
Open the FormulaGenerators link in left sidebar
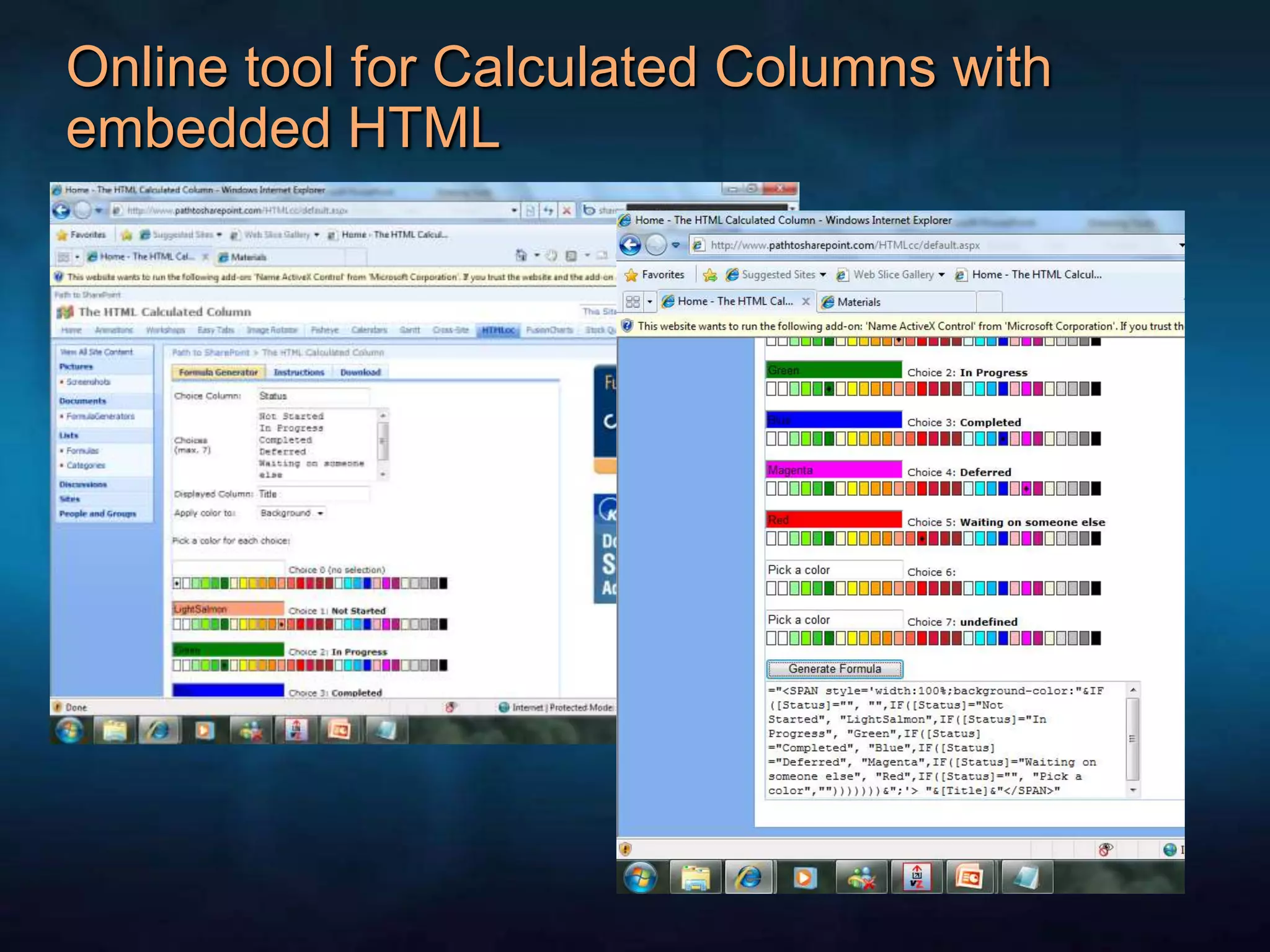(x=100, y=416)
